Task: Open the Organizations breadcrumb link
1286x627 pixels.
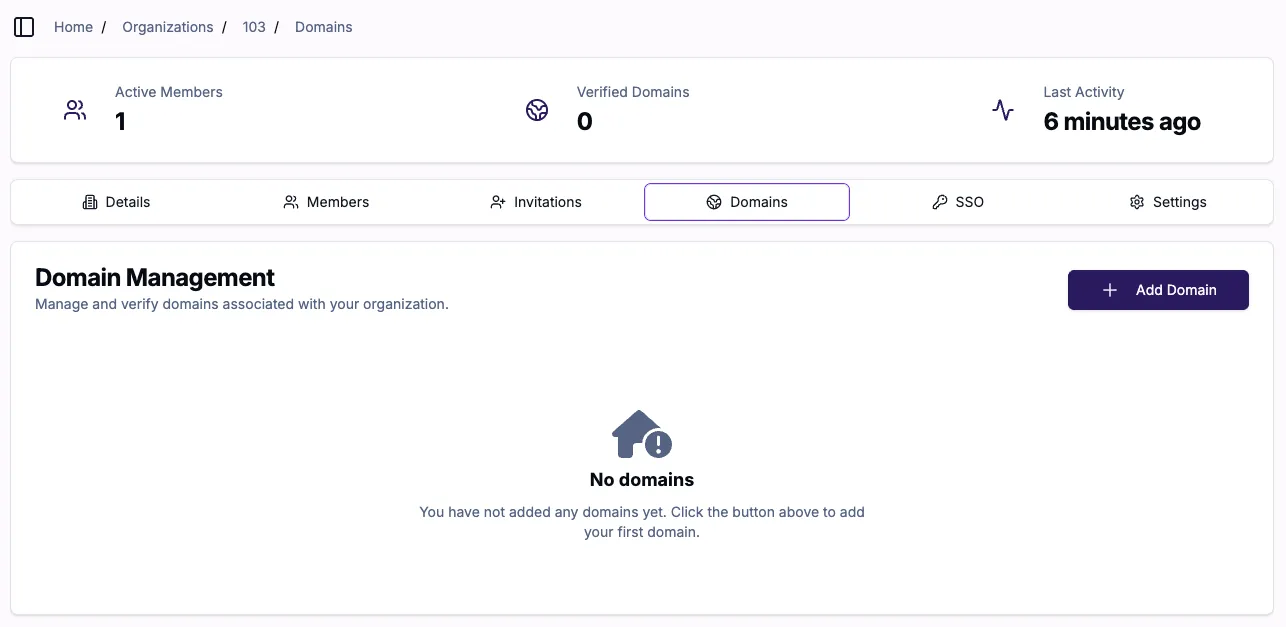Action: click(x=168, y=27)
